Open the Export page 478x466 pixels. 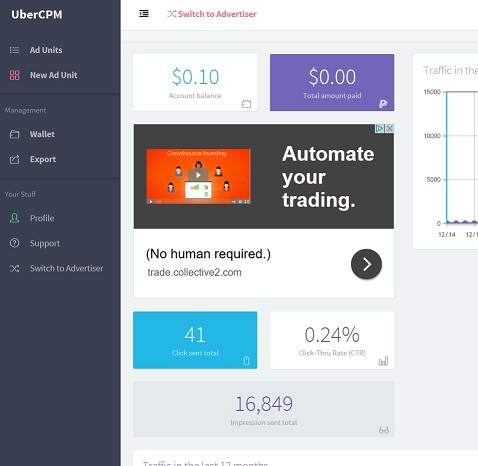click(x=43, y=159)
